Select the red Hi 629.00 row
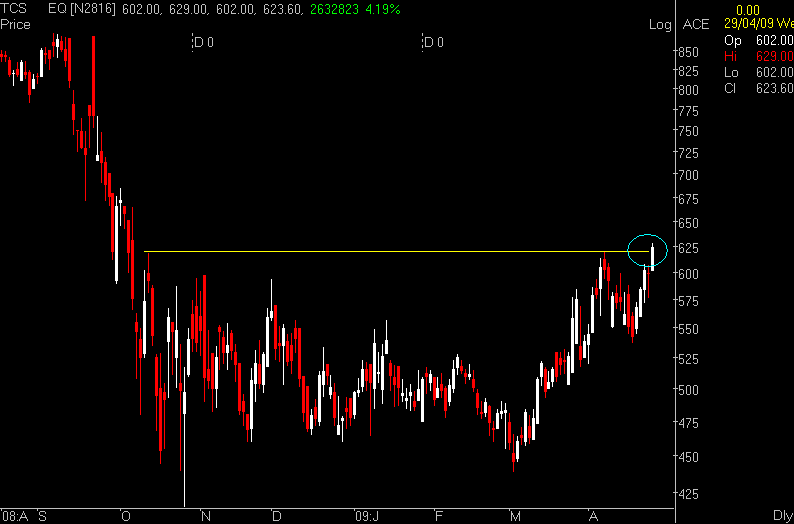Viewport: 794px width, 524px height. pyautogui.click(x=759, y=56)
